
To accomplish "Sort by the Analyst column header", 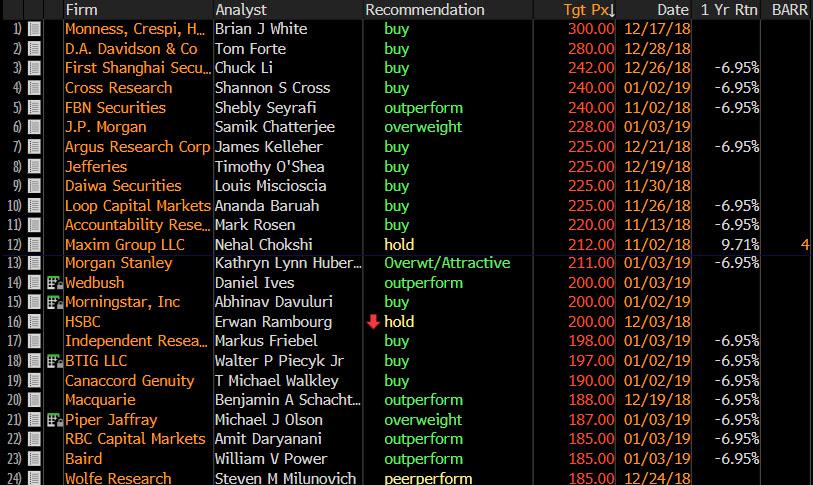I will point(241,10).
